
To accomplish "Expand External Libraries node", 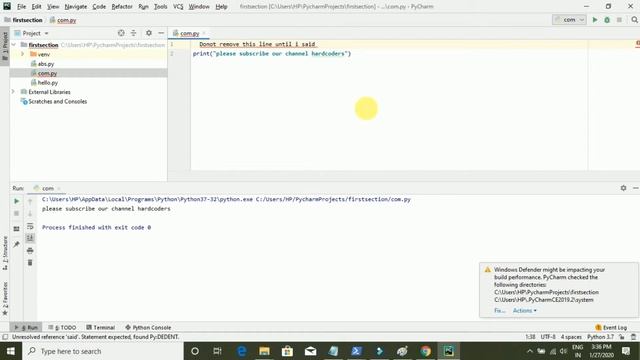I will tap(13, 92).
